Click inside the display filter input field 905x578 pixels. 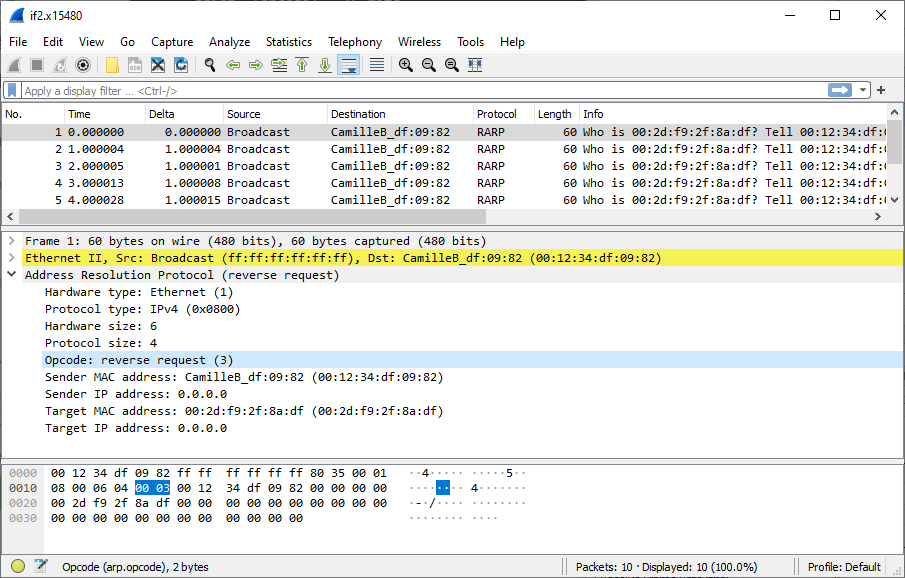point(400,90)
